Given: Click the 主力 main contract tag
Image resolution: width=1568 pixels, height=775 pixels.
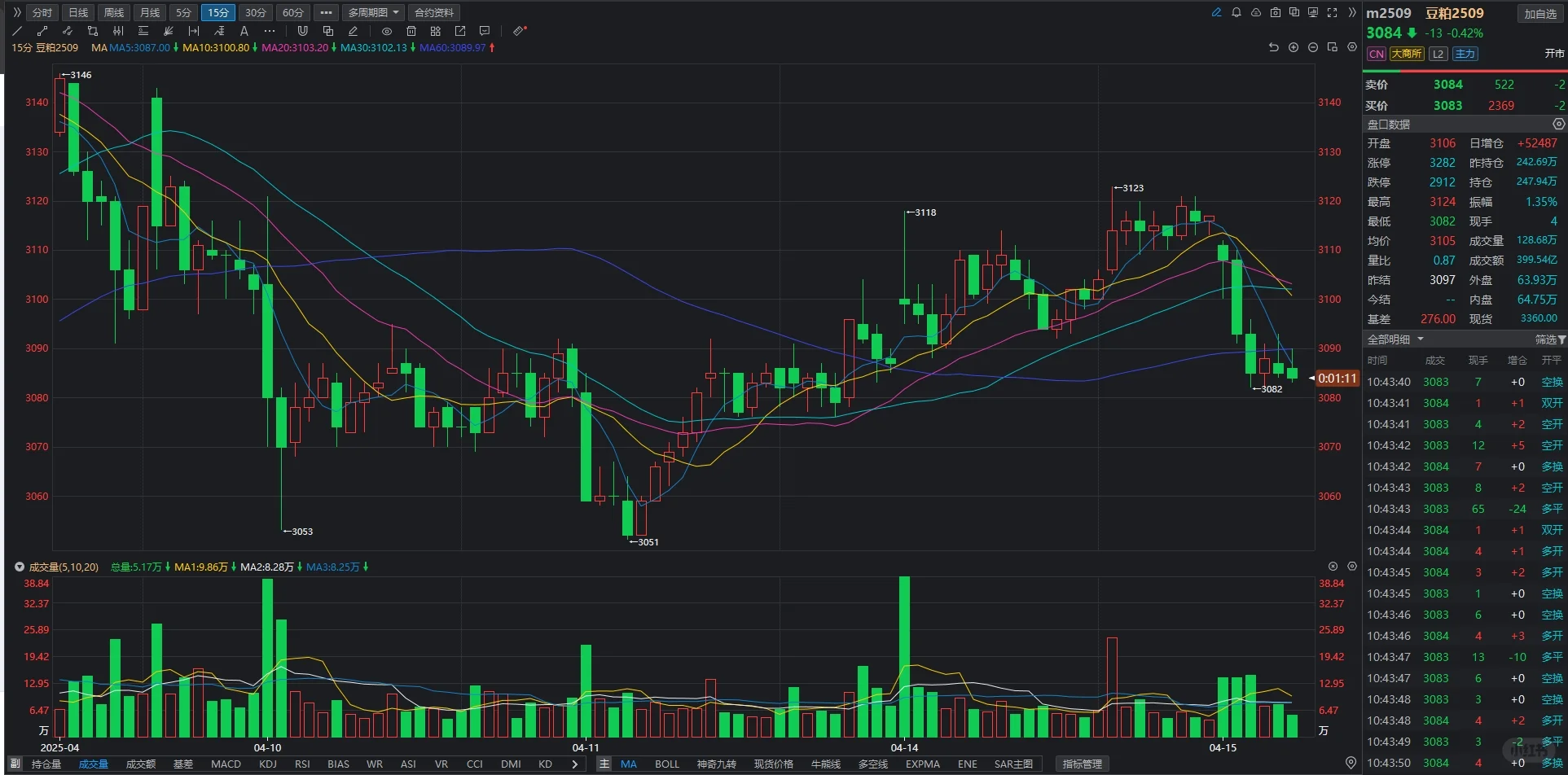Looking at the screenshot, I should click(x=1465, y=54).
